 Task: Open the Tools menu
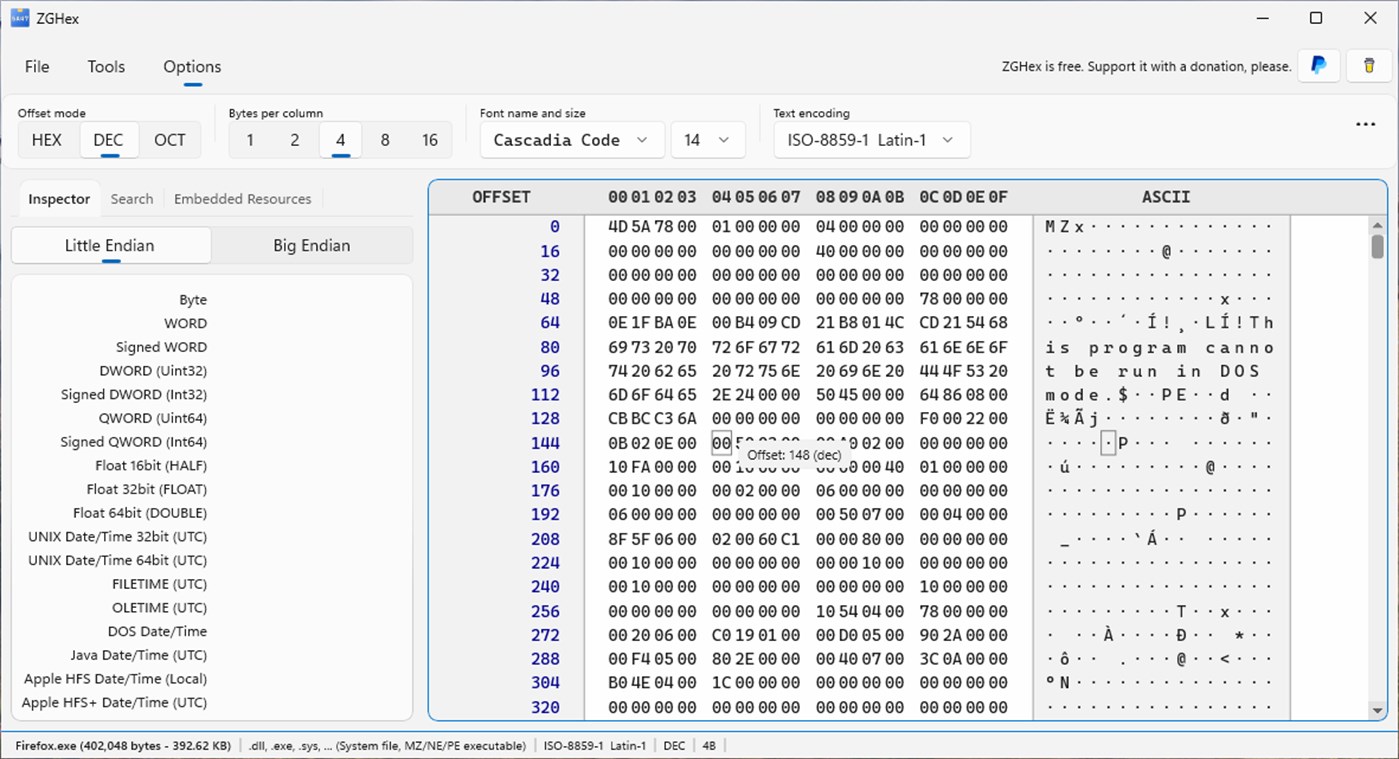(106, 67)
